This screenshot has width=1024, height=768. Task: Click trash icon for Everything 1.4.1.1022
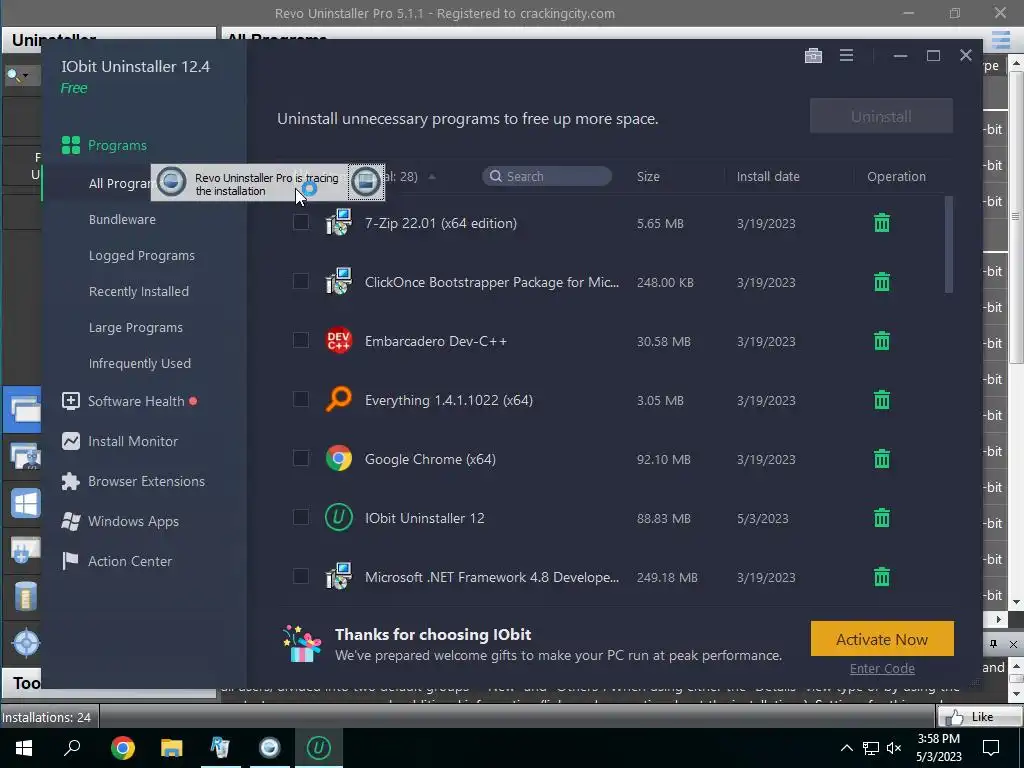882,400
